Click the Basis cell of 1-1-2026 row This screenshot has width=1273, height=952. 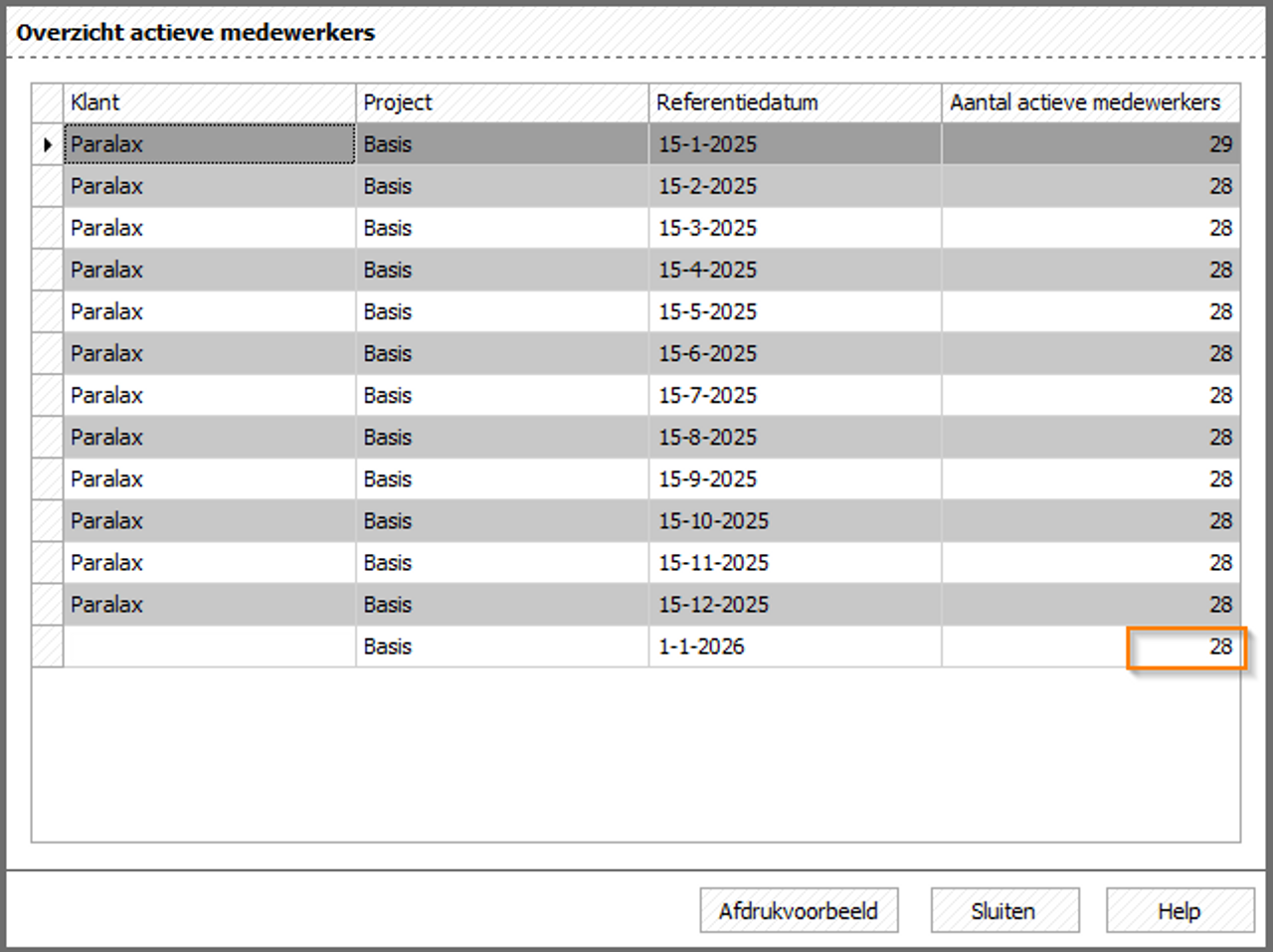tap(497, 647)
